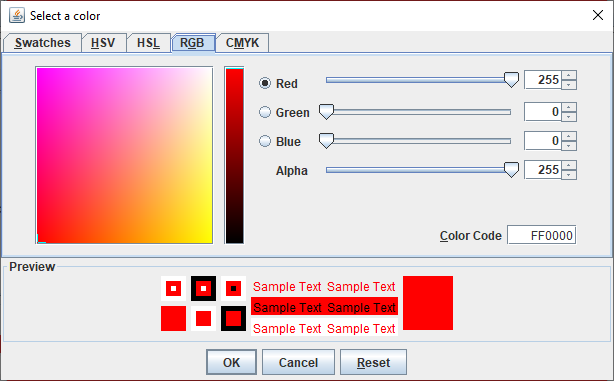Click the vertical red brightness strip
Screen dimensions: 614x381
tap(234, 155)
